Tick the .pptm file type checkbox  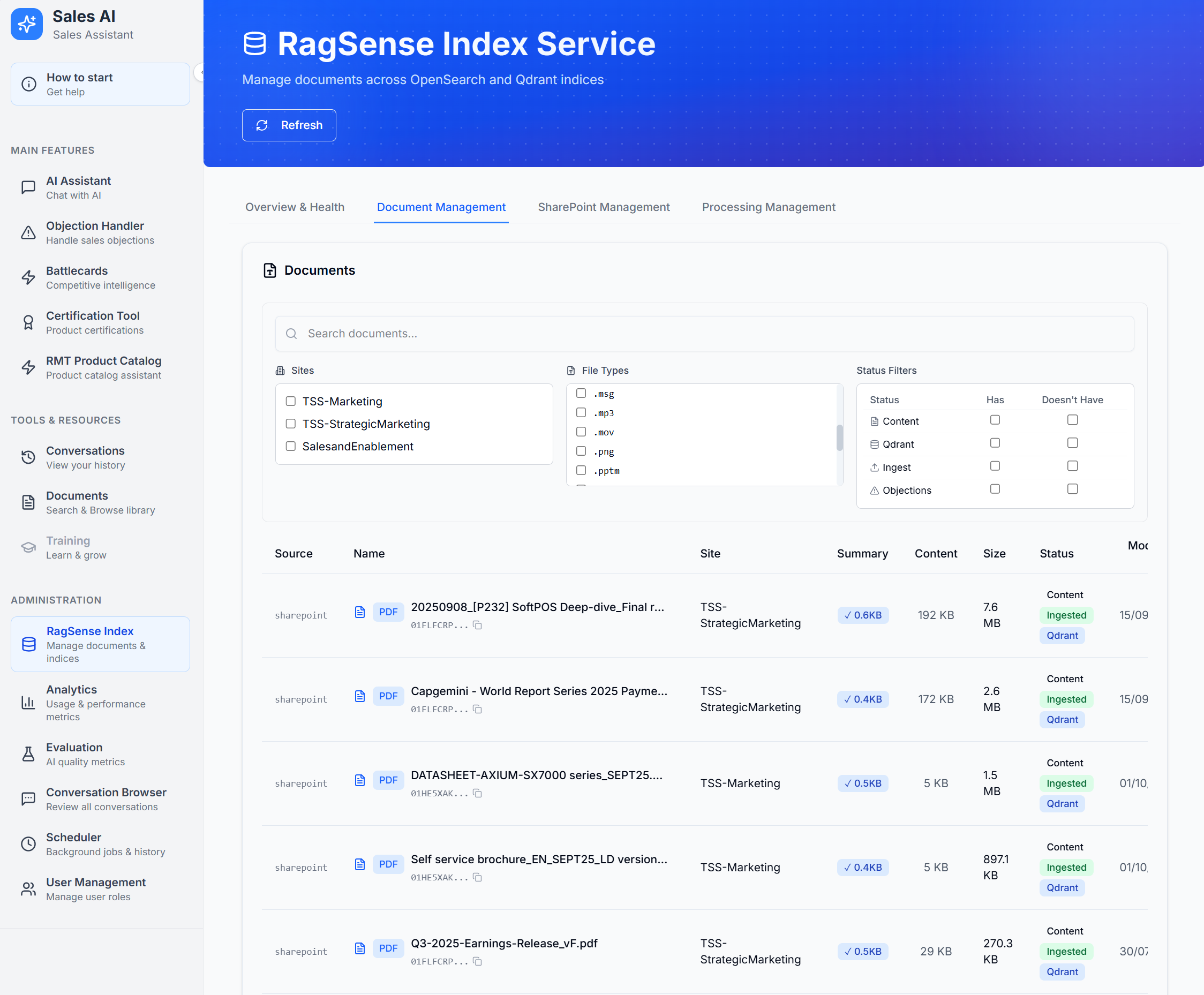[581, 470]
